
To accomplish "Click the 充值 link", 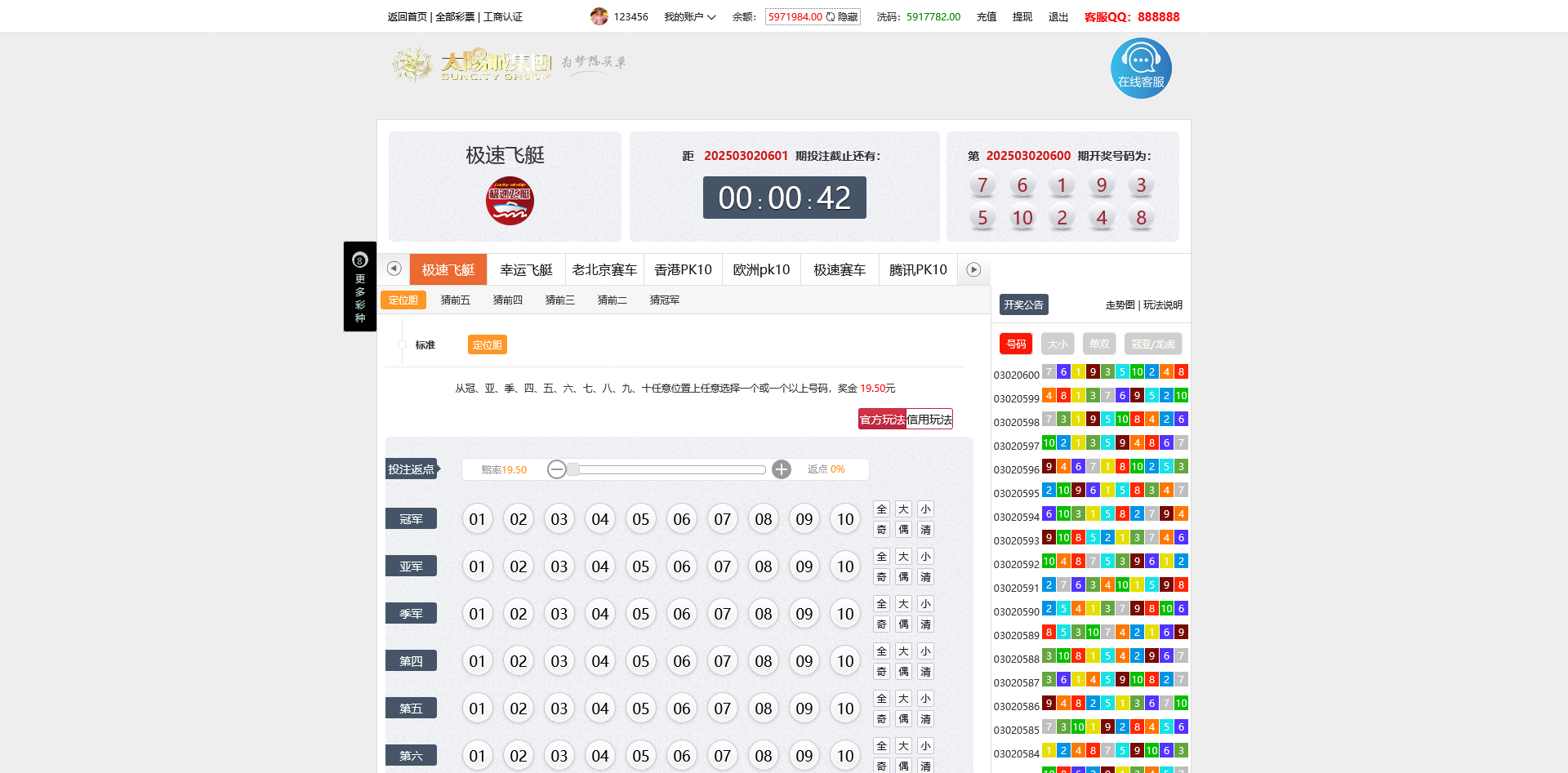I will pyautogui.click(x=986, y=17).
